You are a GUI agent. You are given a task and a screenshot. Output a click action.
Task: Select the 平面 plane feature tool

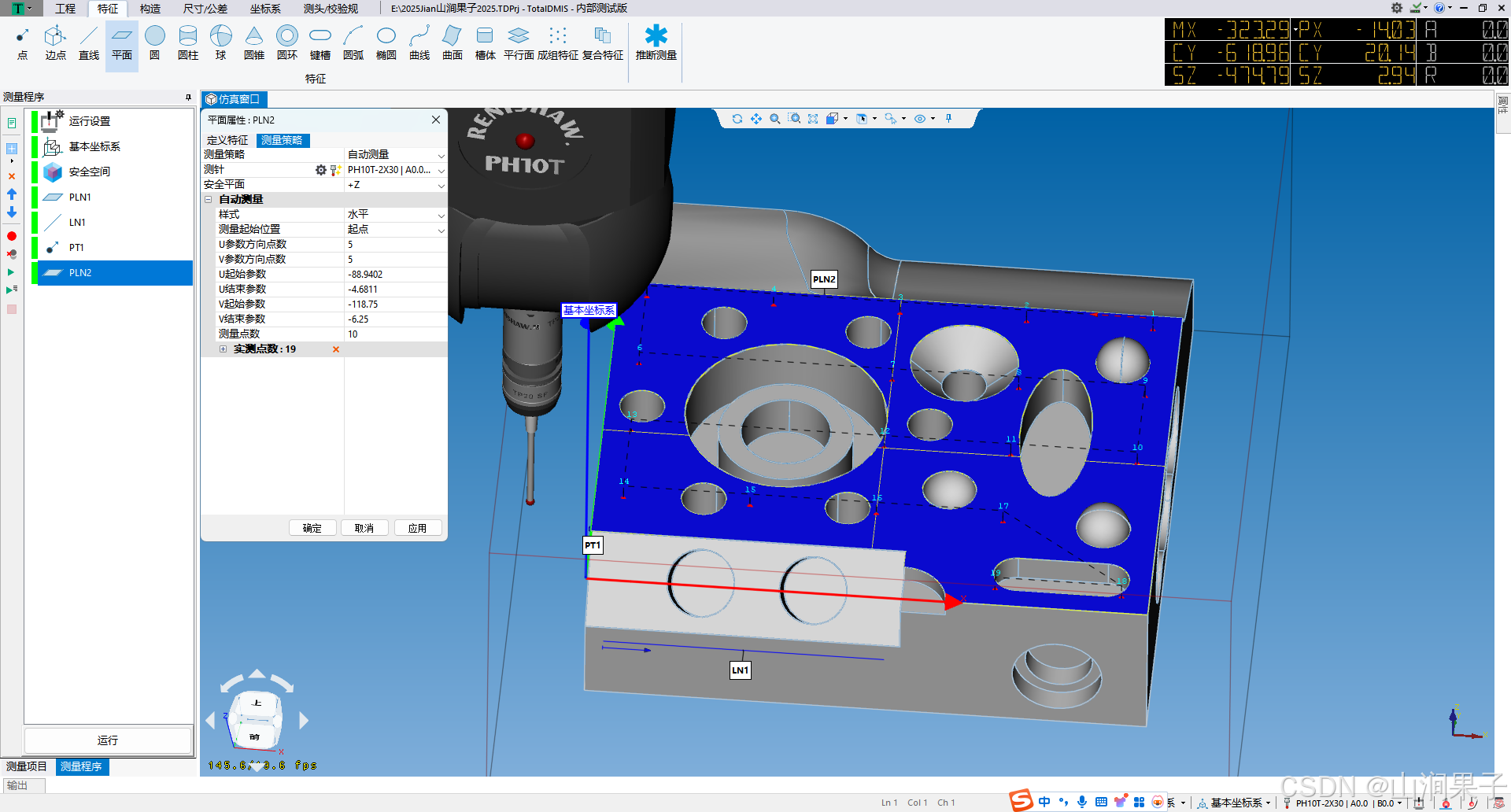coord(122,44)
